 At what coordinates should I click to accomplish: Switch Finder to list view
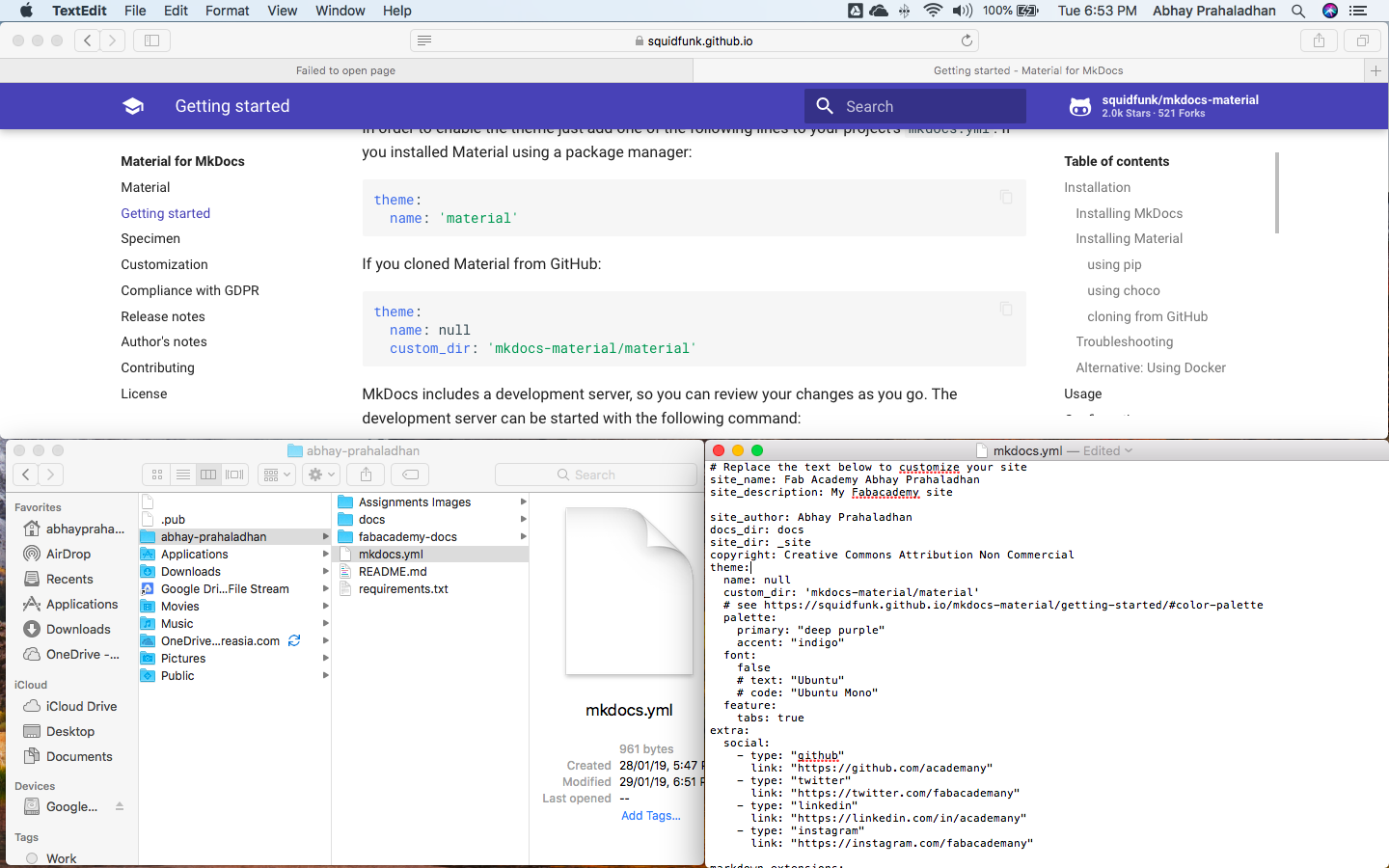[x=182, y=475]
